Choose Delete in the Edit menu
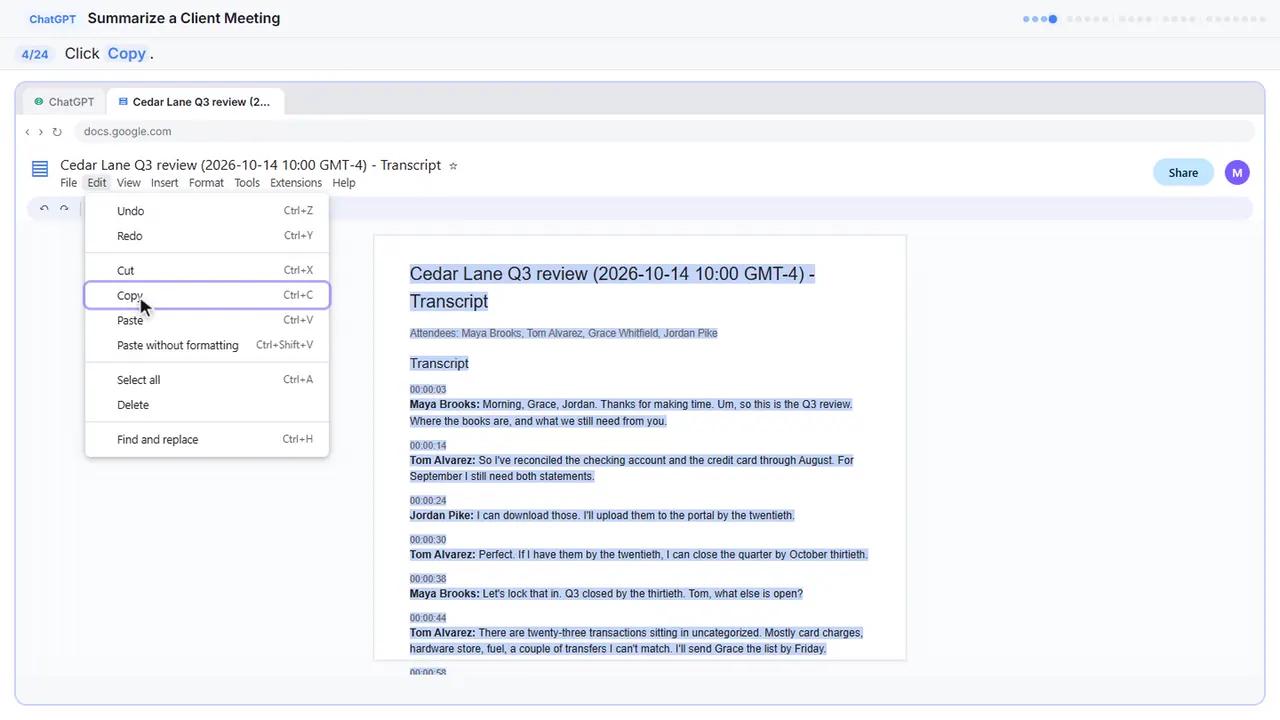The width and height of the screenshot is (1280, 720). [207, 405]
